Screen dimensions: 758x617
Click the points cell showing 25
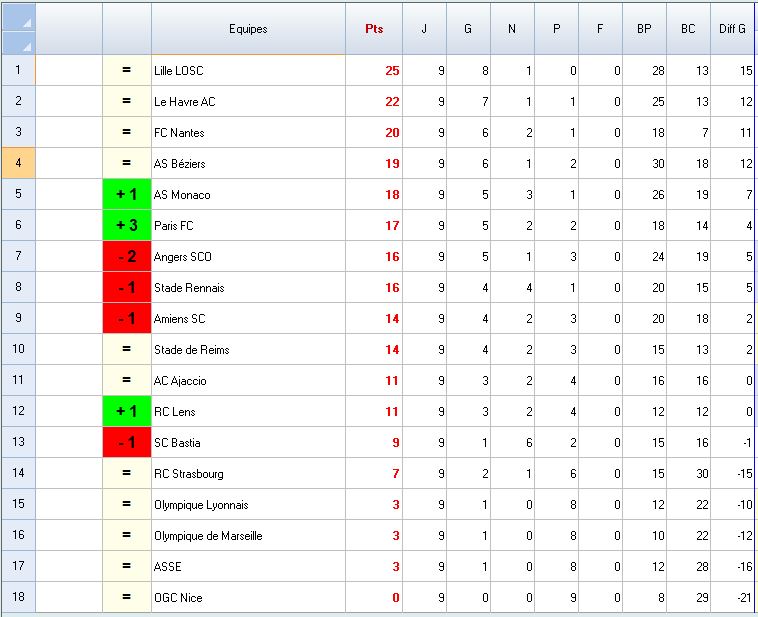(x=374, y=71)
